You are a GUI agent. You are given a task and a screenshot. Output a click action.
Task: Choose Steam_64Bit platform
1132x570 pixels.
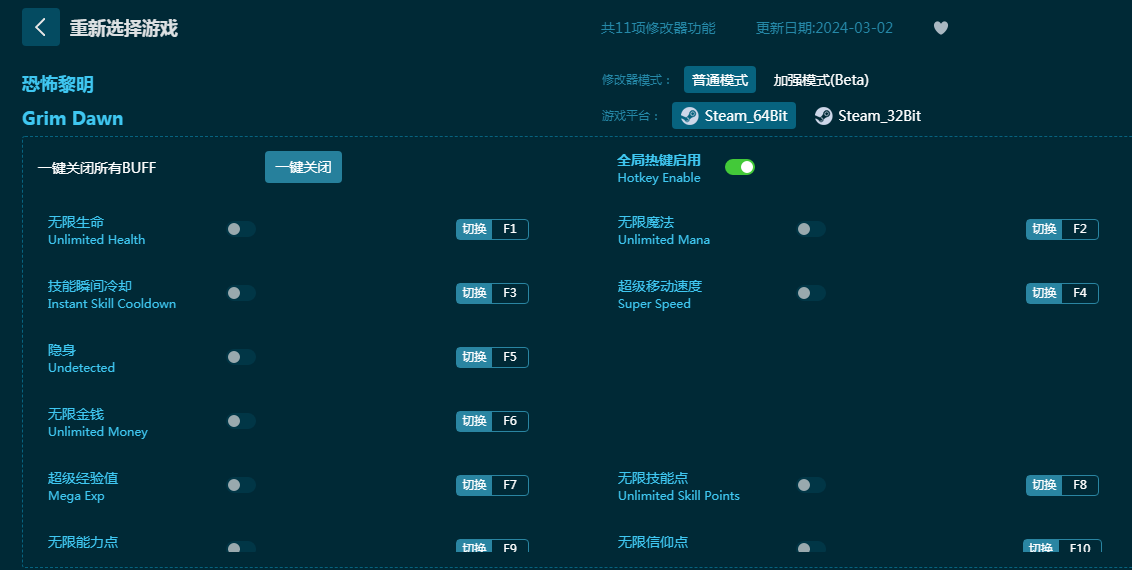733,115
